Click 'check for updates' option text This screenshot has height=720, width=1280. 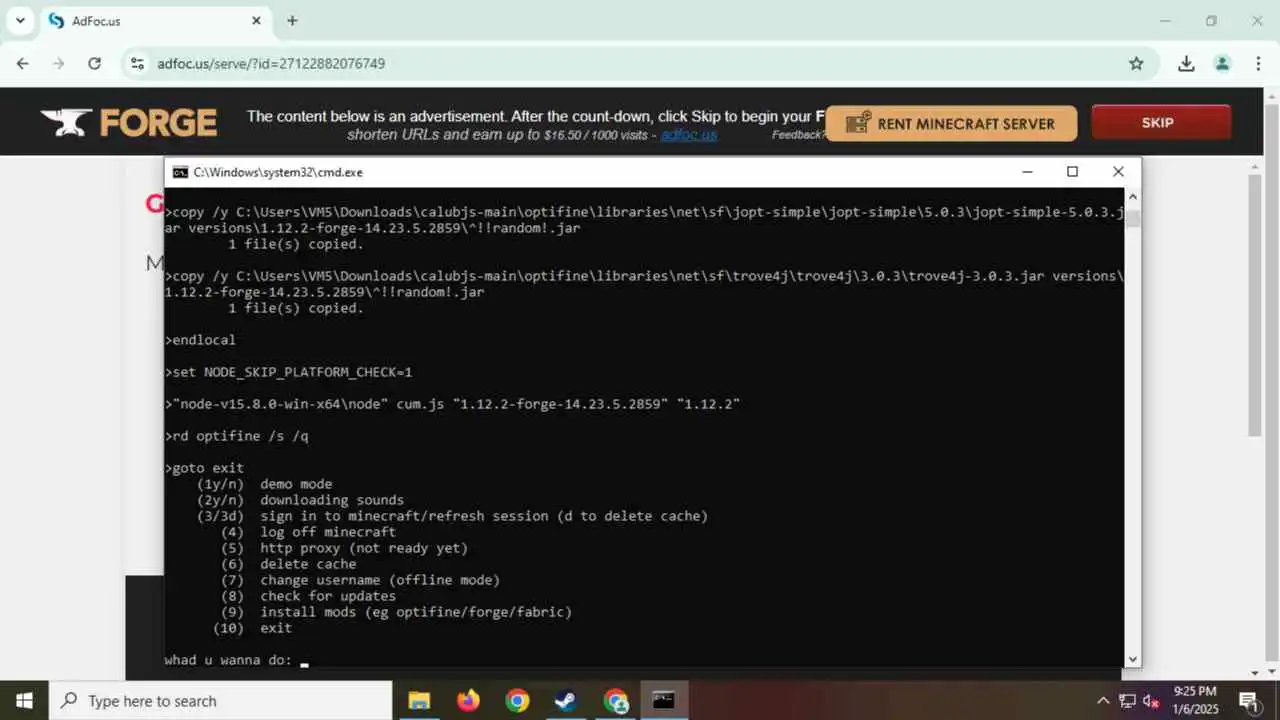coord(328,596)
